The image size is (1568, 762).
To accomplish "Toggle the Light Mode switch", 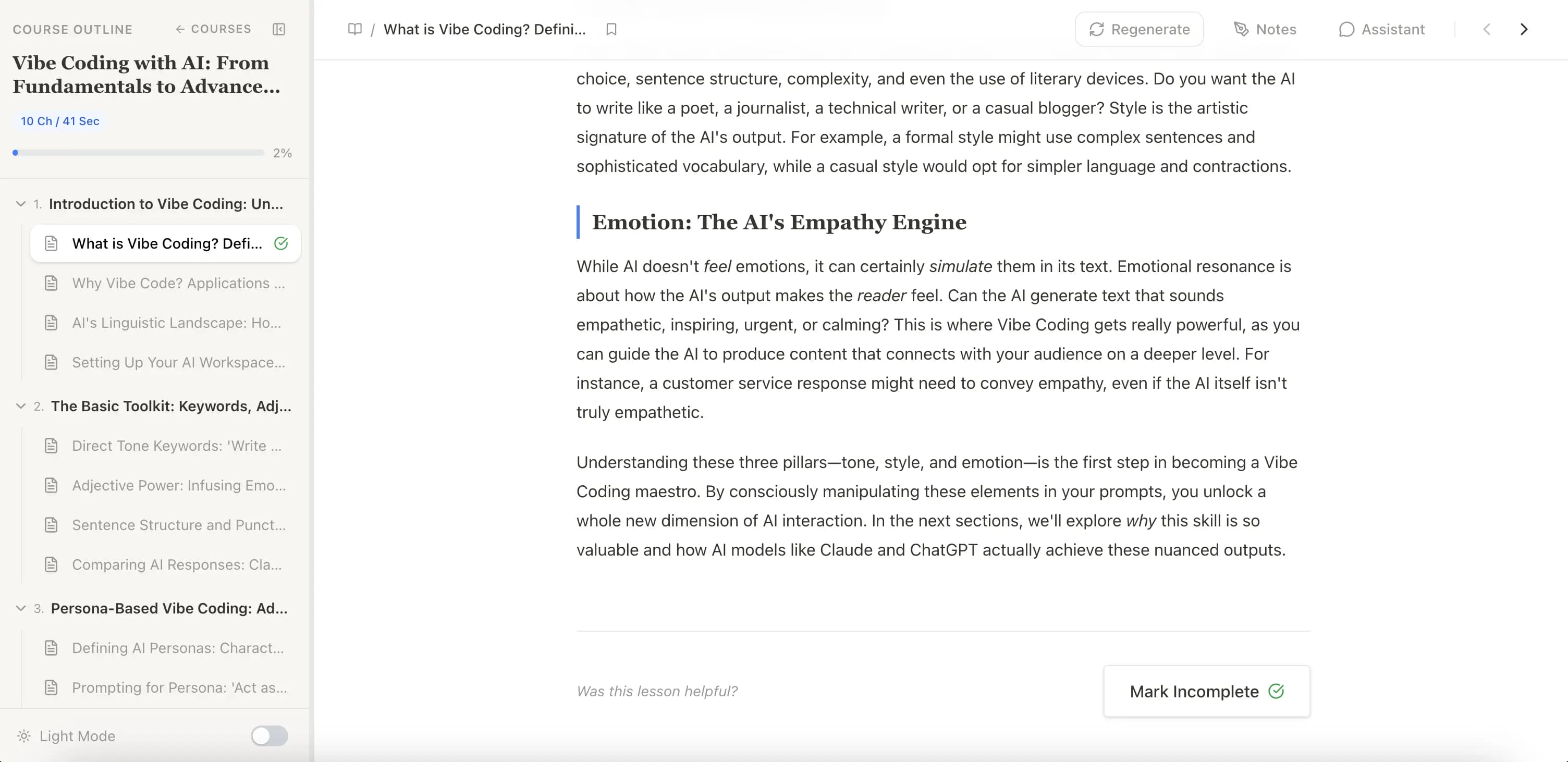I will point(269,736).
